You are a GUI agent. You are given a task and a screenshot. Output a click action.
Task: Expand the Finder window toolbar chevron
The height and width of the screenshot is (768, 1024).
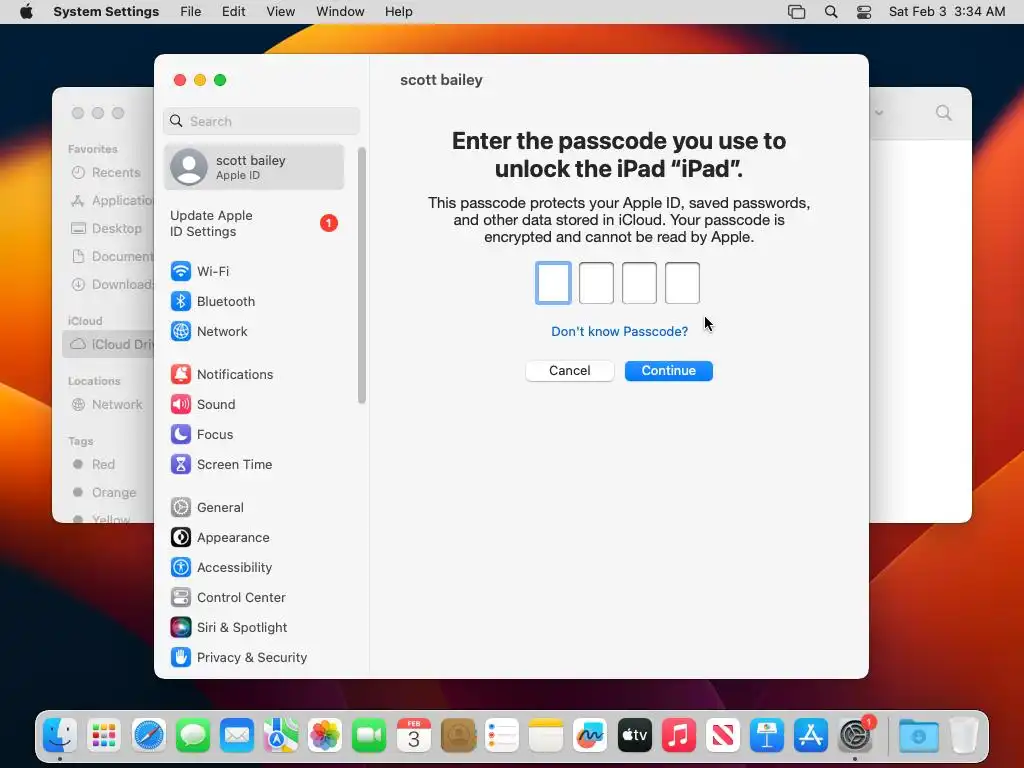coord(879,113)
